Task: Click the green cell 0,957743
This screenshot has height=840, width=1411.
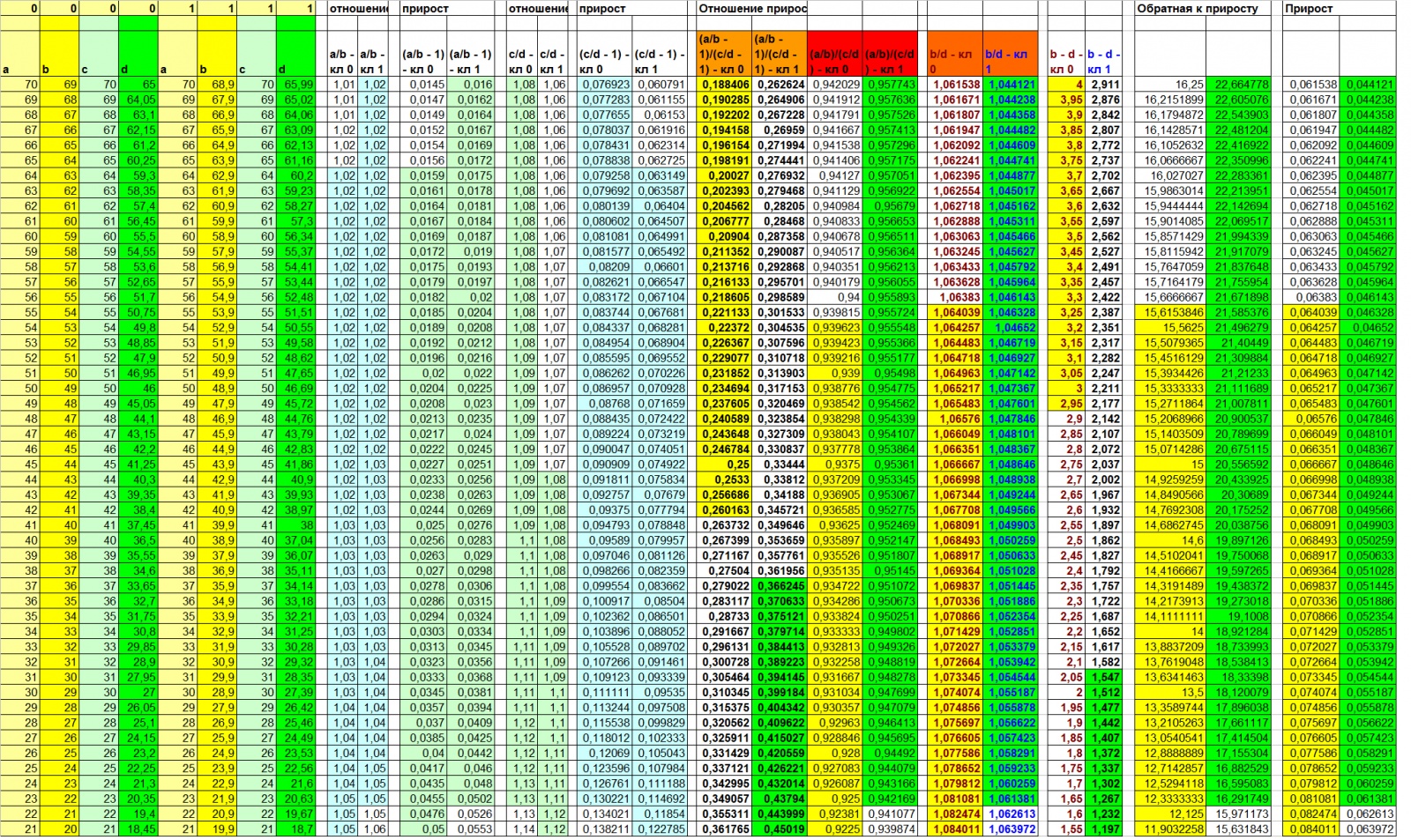Action: [890, 85]
